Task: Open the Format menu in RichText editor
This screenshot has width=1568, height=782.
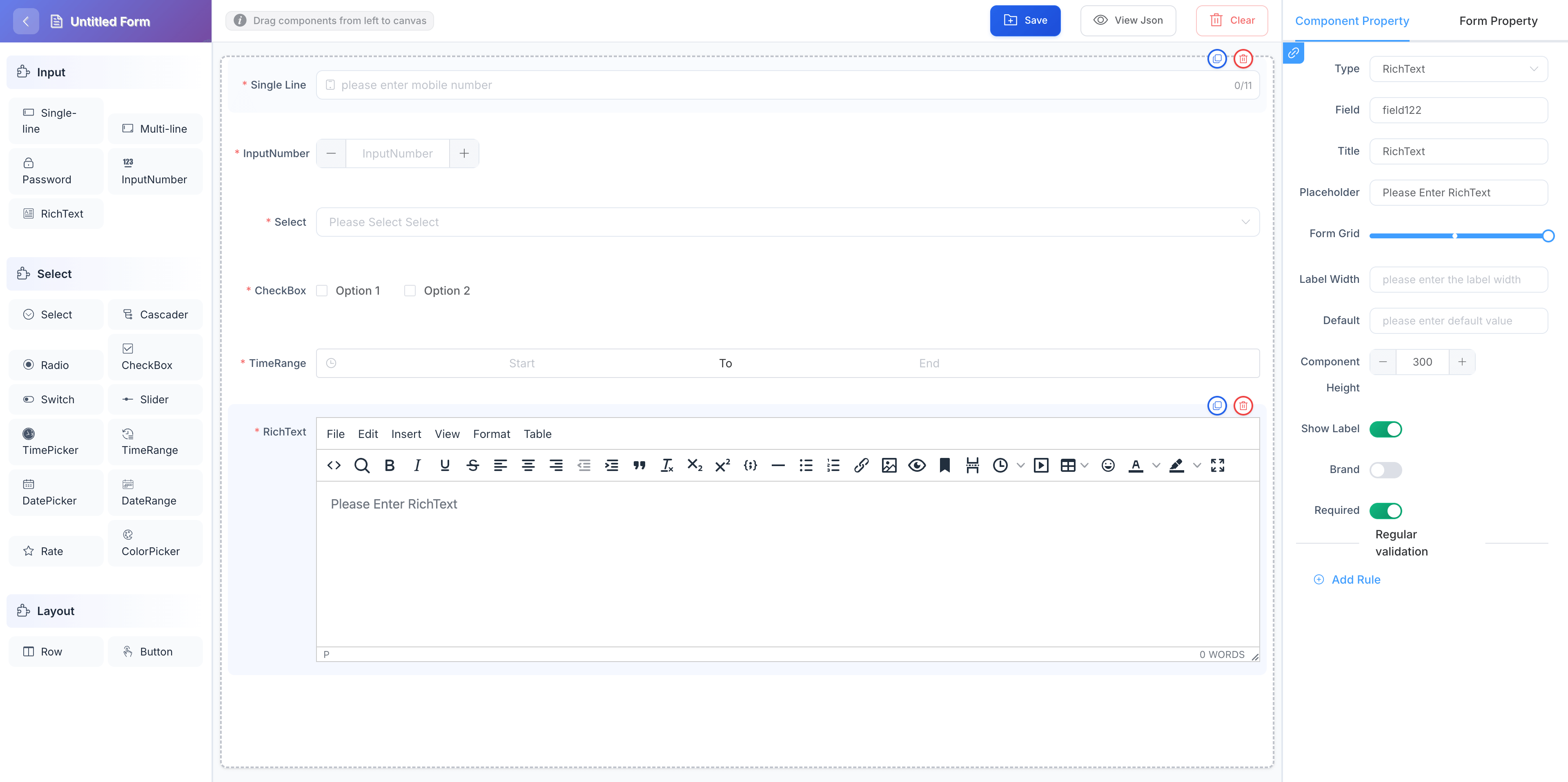Action: (x=491, y=434)
